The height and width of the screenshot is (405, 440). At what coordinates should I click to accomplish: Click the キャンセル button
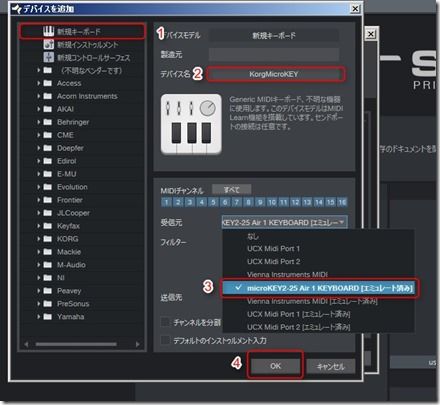point(331,366)
